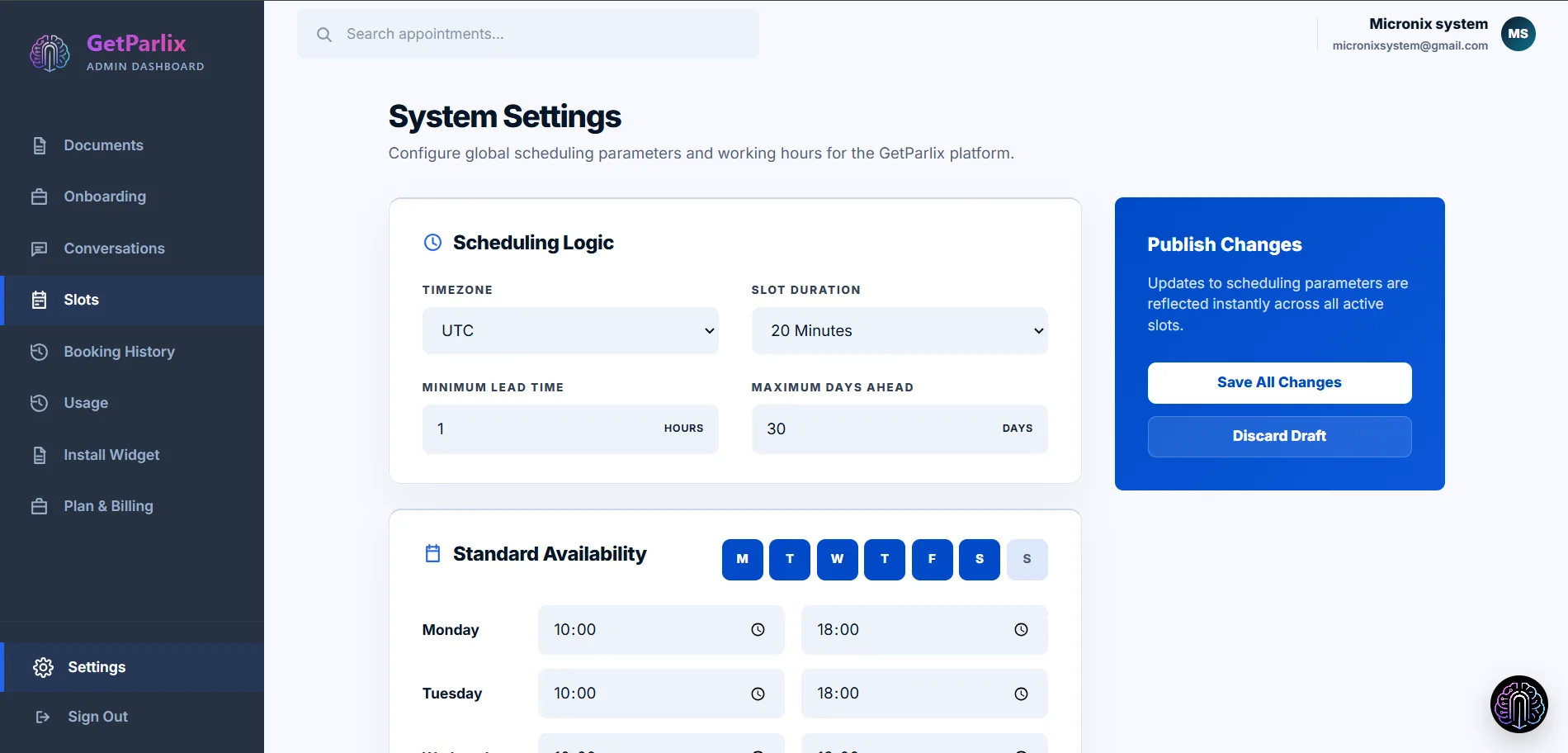Viewport: 1568px width, 753px height.
Task: Open Plan & Billing page
Action: point(132,506)
